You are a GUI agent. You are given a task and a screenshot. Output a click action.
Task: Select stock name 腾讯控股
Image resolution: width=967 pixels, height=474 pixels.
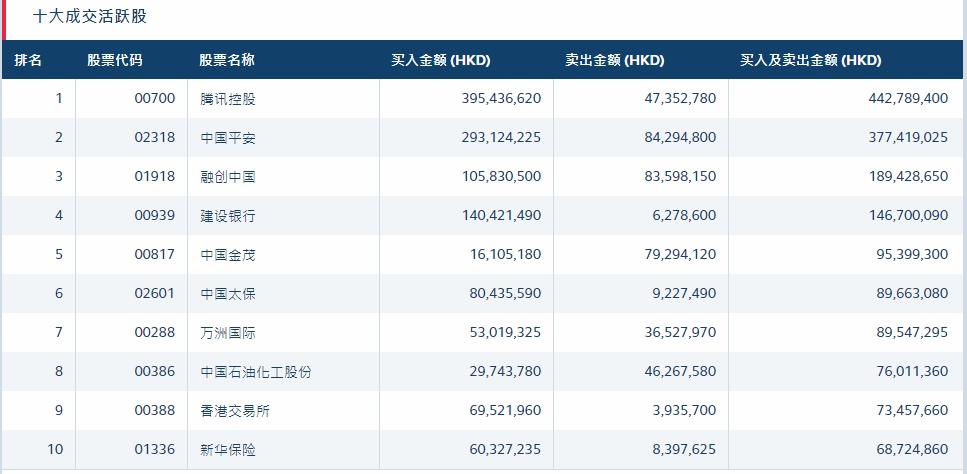coord(228,99)
